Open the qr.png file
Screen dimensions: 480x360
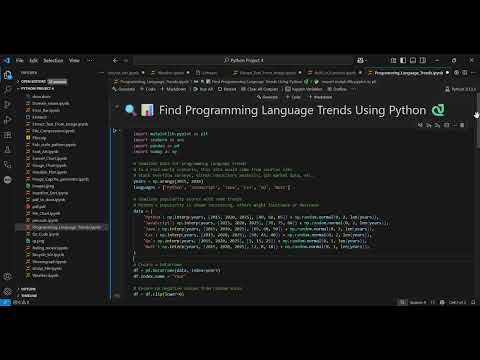[38, 241]
